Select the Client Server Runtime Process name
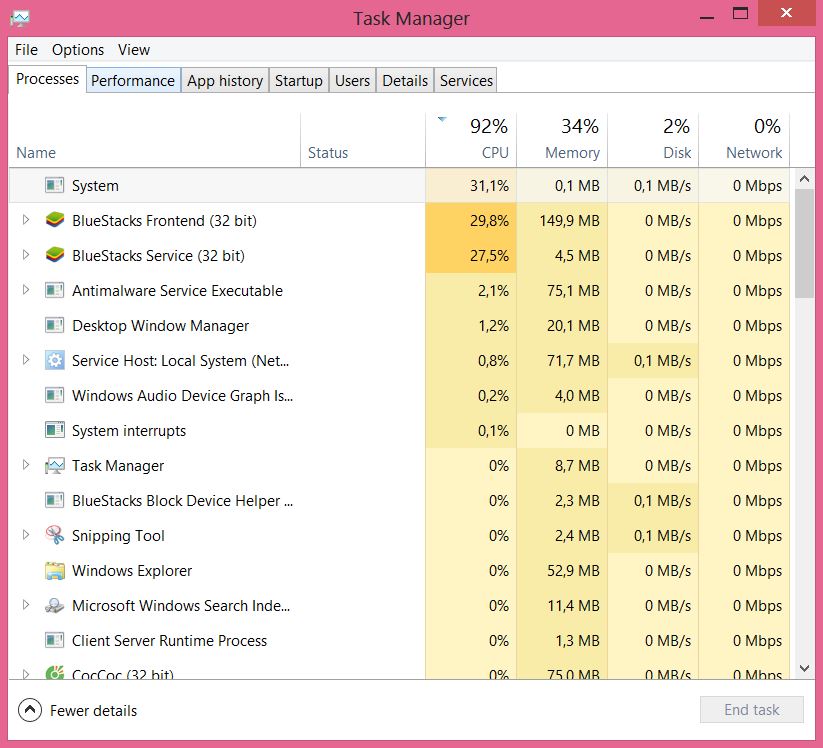This screenshot has width=823, height=748. point(169,641)
